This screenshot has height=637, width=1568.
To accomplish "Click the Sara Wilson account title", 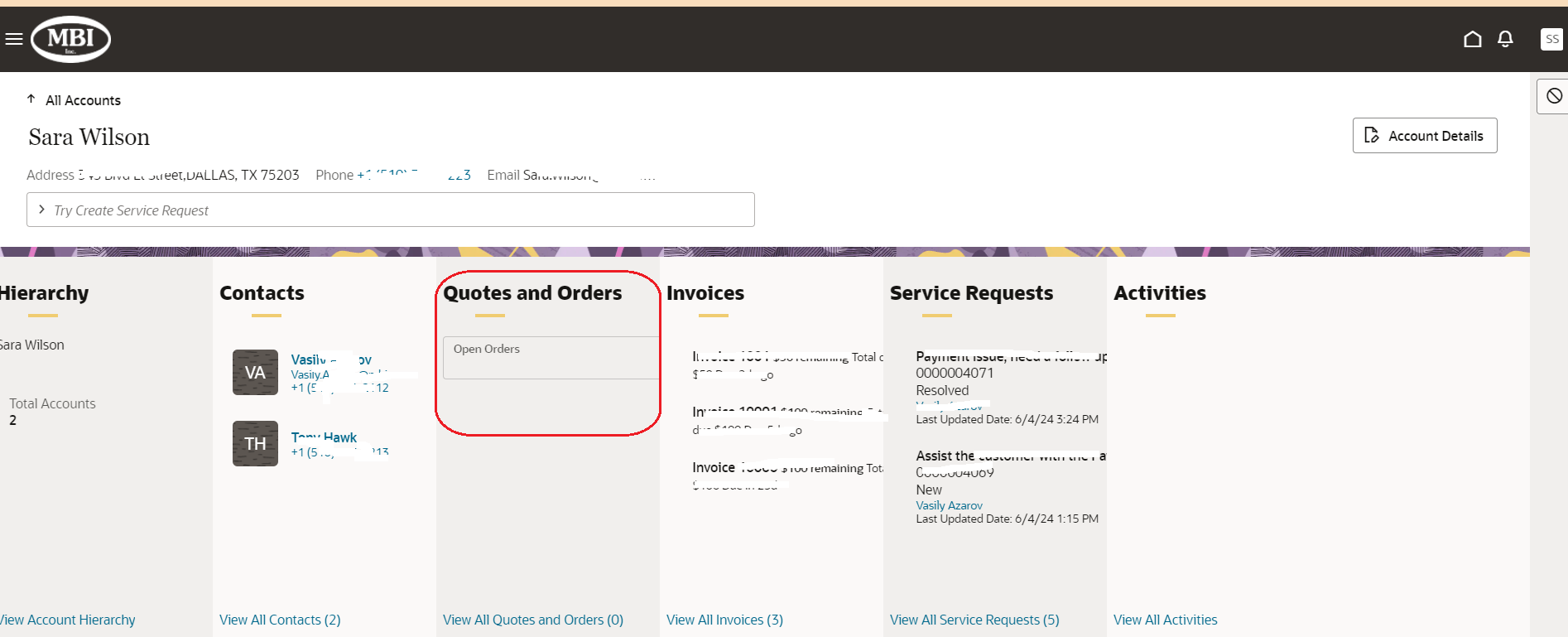I will coord(89,138).
